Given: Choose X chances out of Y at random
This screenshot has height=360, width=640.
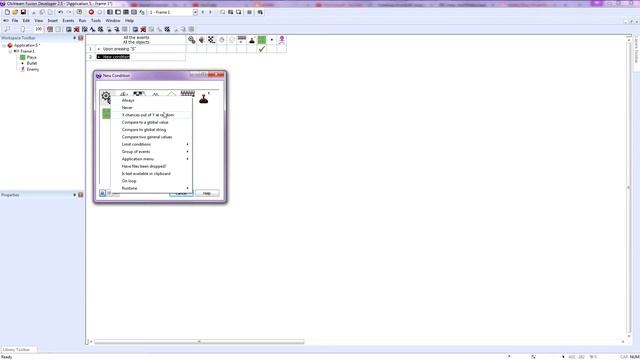Looking at the screenshot, I should tap(151, 115).
